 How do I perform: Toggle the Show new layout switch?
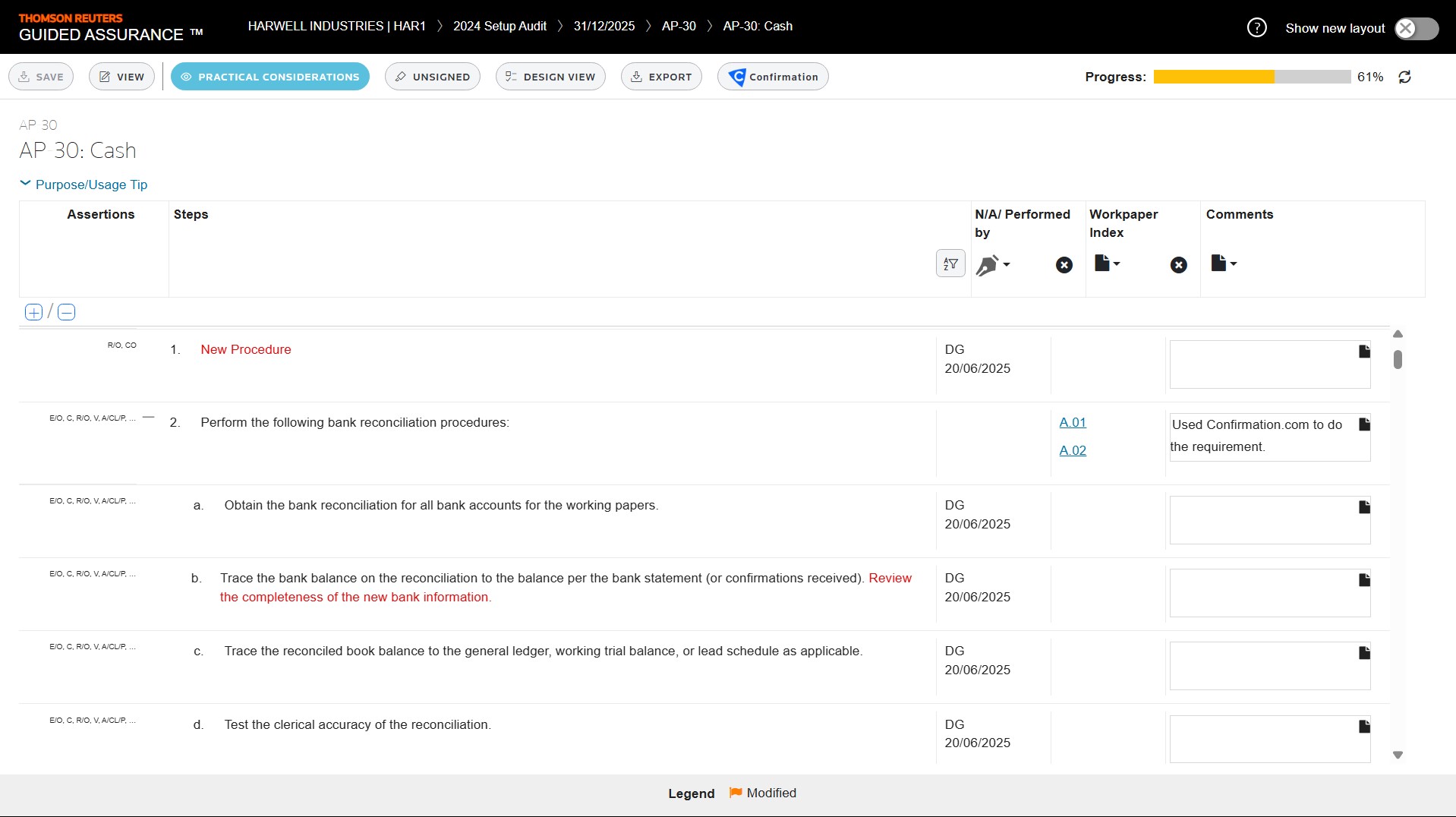(x=1416, y=28)
